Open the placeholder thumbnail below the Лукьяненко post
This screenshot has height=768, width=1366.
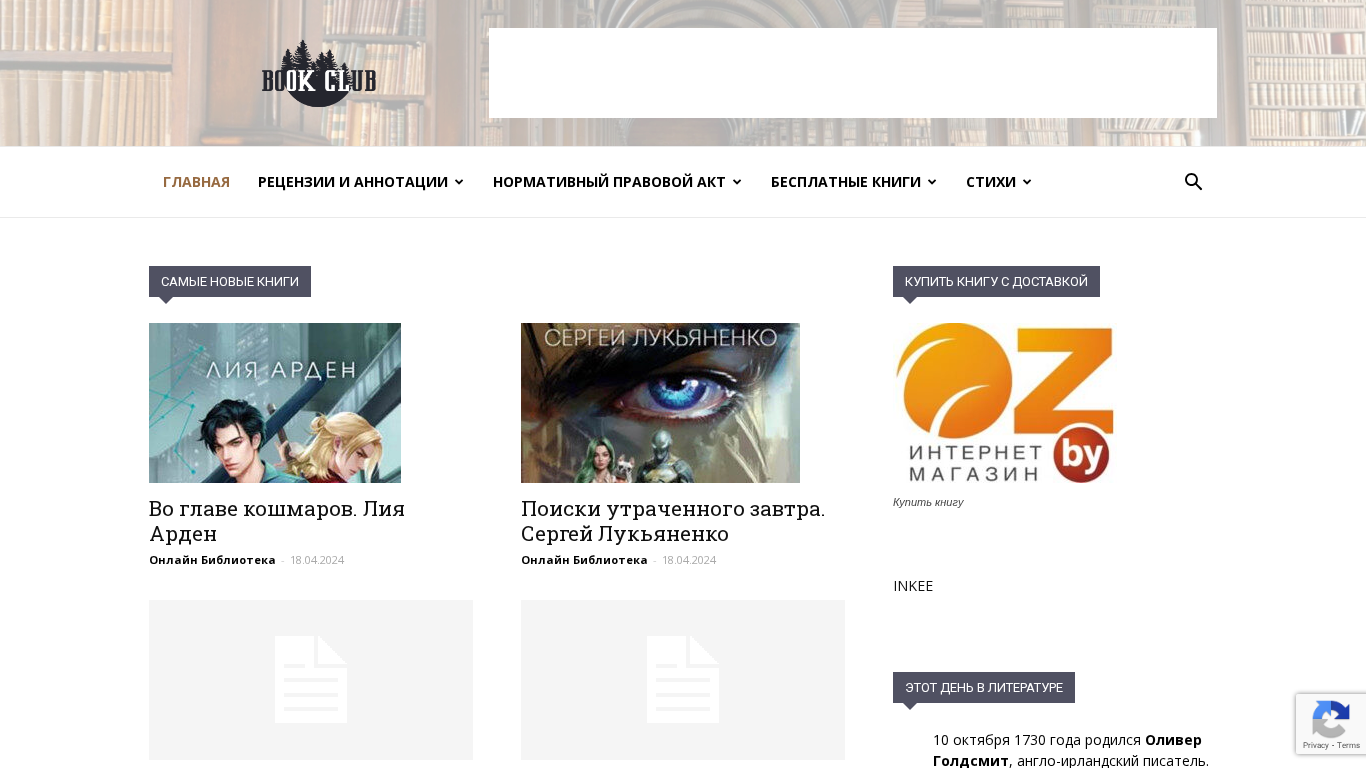click(x=683, y=680)
